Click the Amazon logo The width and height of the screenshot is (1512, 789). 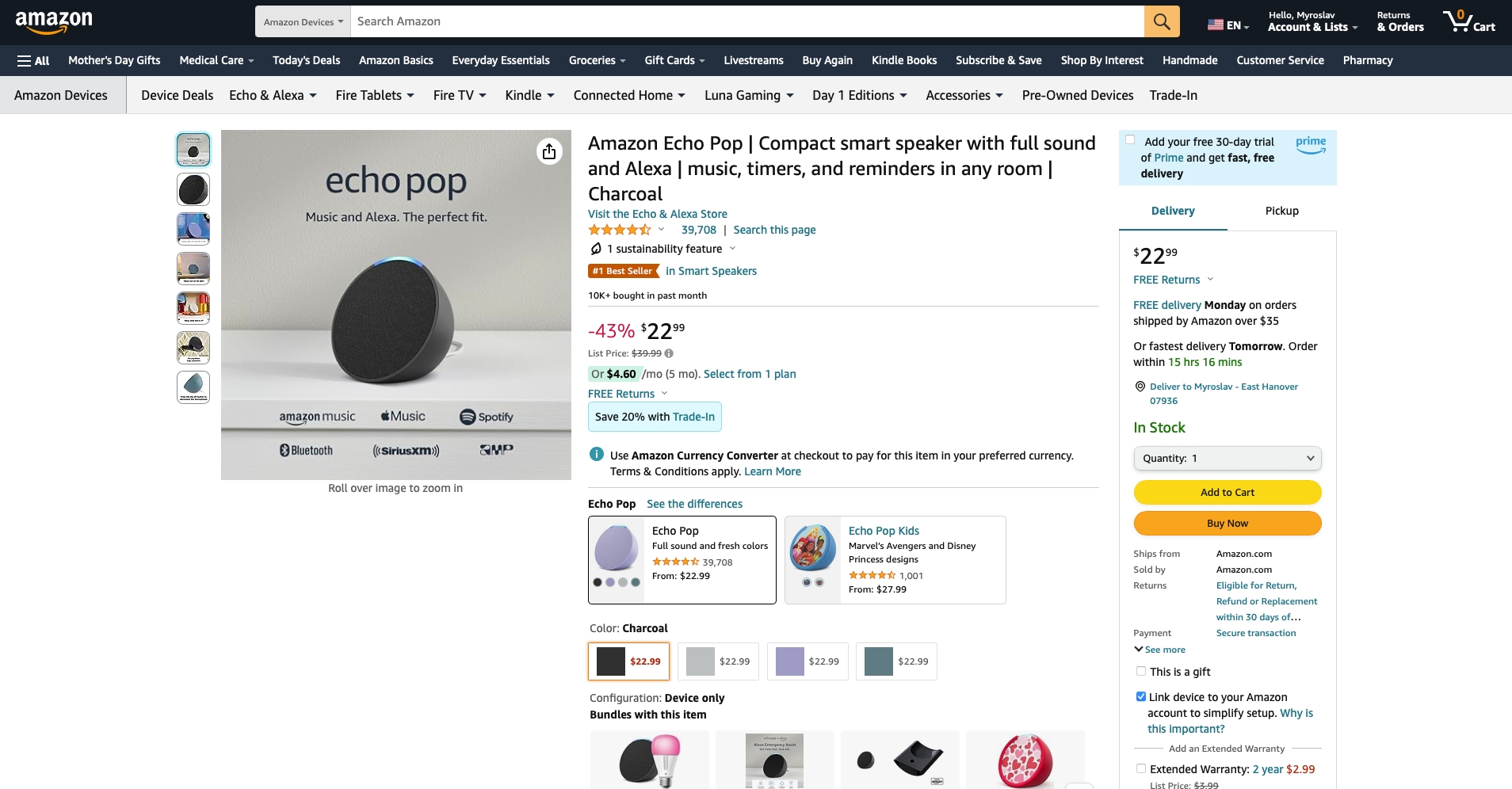click(54, 21)
